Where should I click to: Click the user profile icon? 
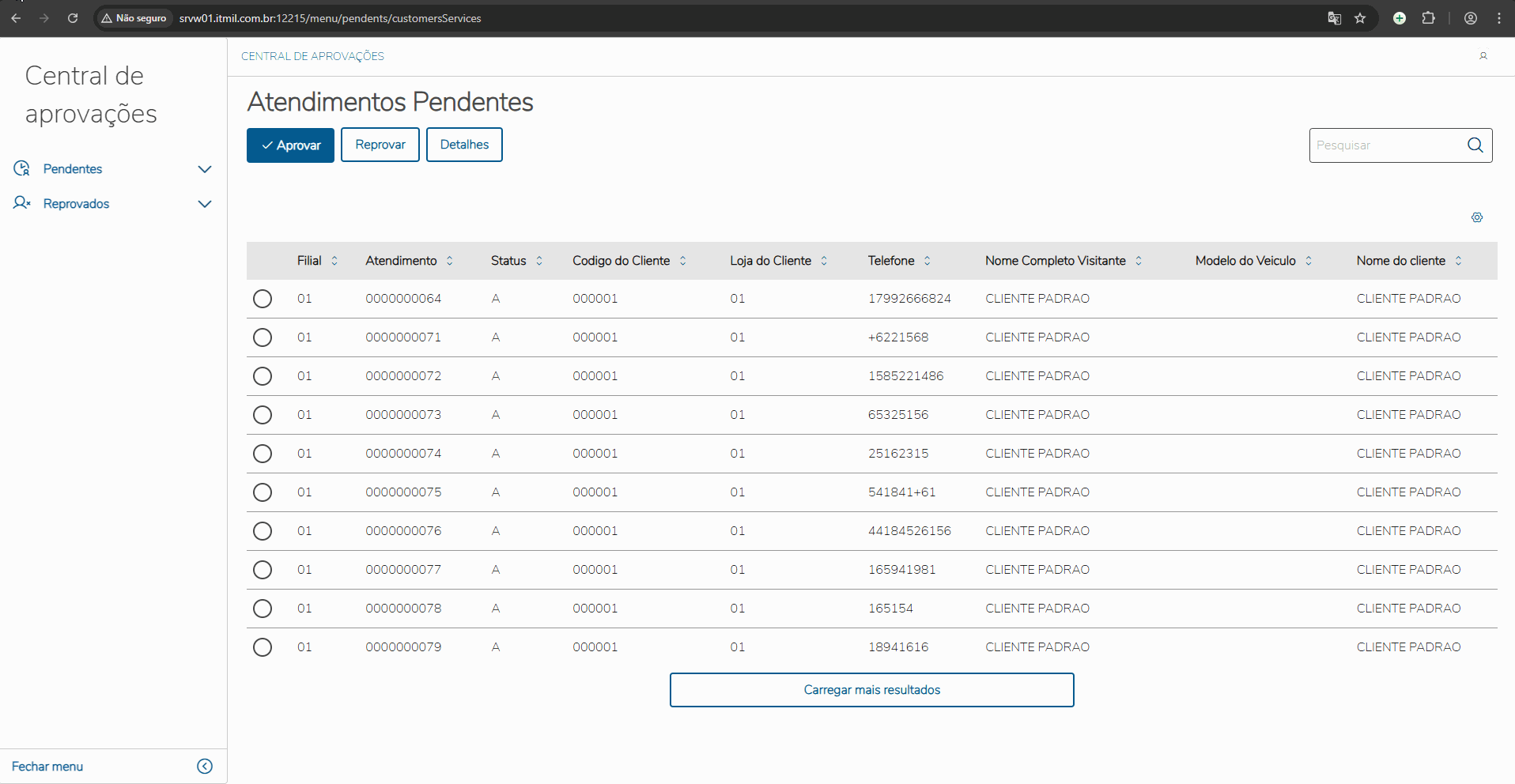(x=1483, y=56)
